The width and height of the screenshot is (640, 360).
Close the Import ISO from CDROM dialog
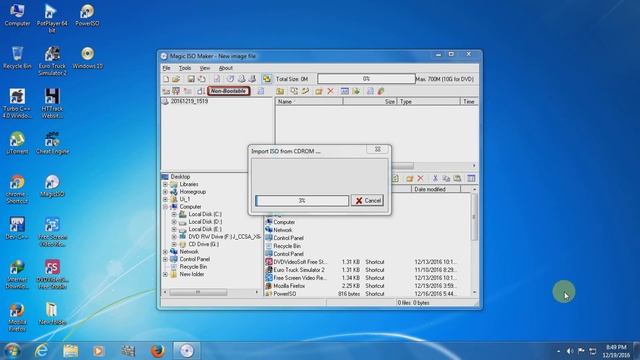[x=378, y=150]
